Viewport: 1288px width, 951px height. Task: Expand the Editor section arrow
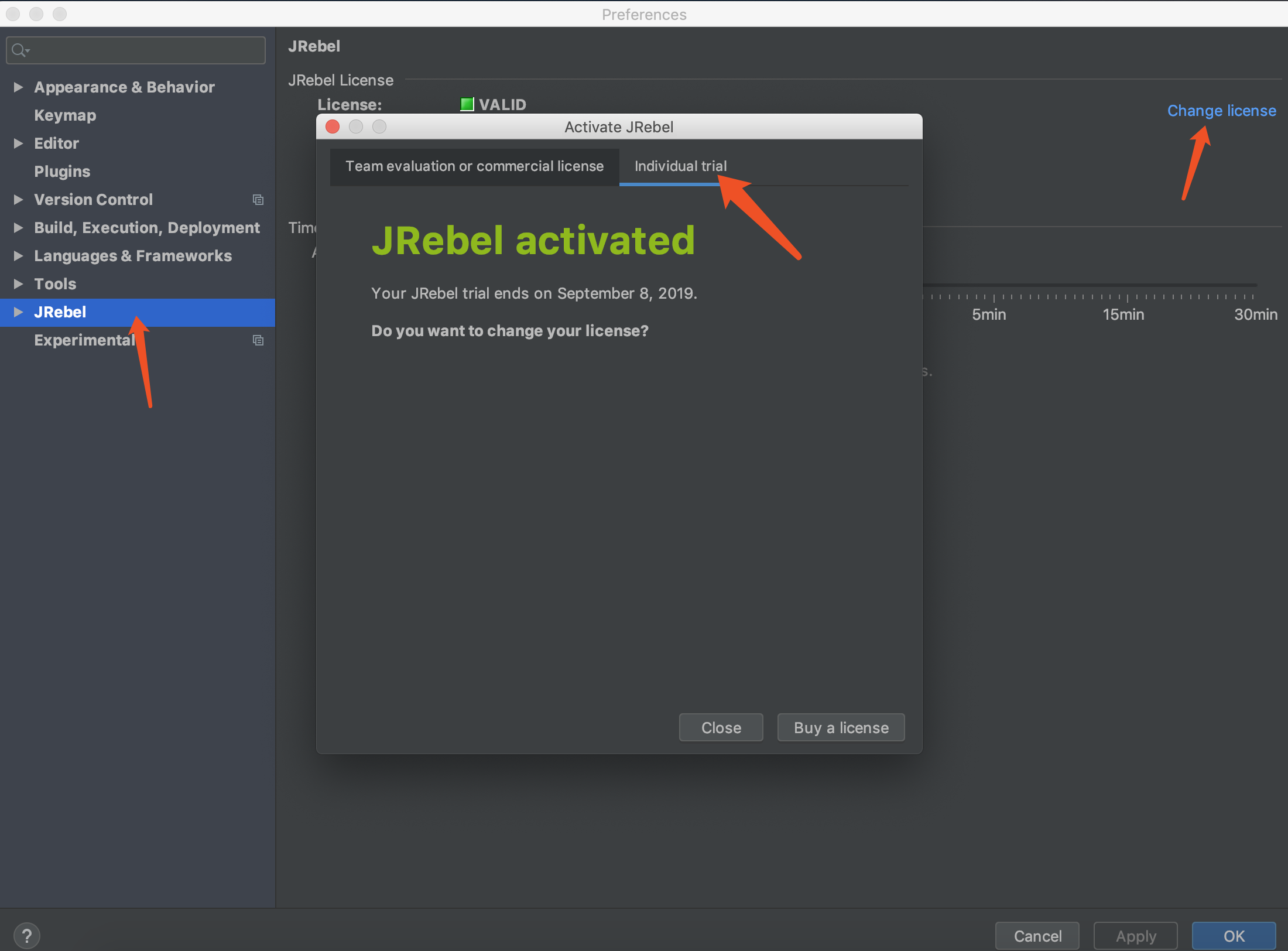coord(18,143)
